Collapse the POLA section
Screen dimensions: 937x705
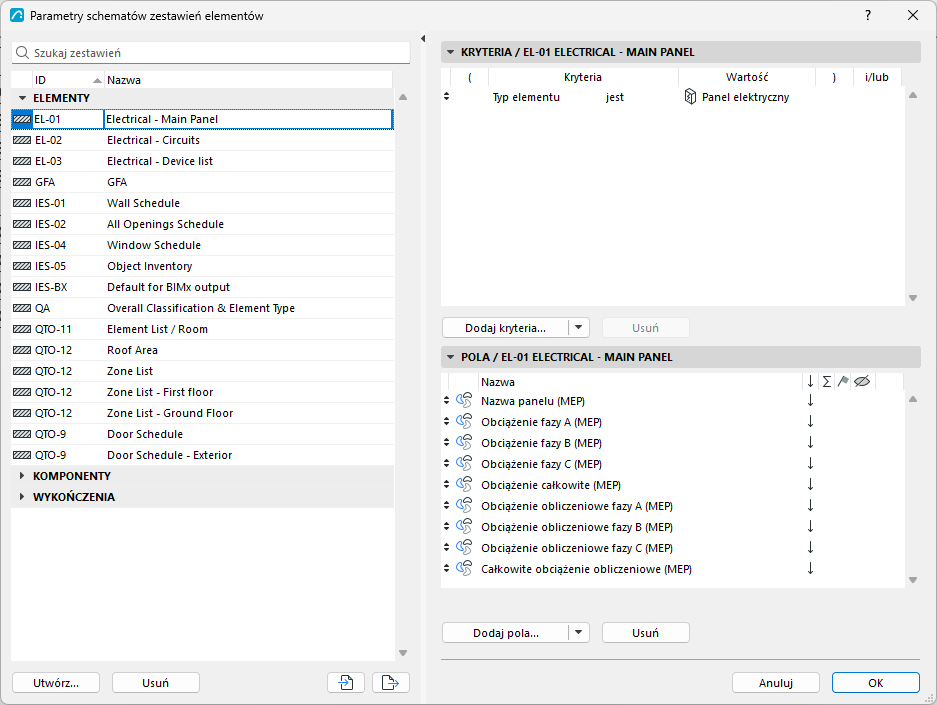pos(450,357)
